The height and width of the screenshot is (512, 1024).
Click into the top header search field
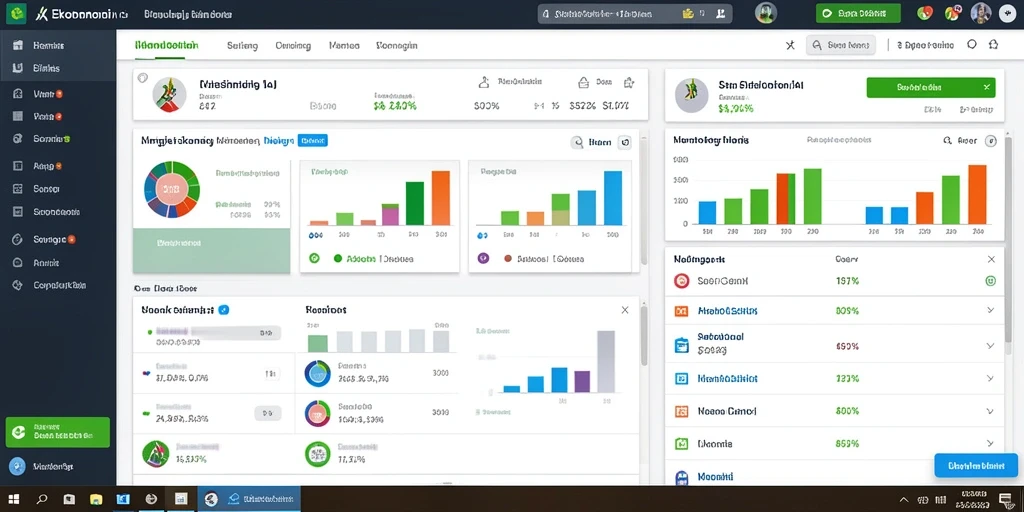point(635,13)
